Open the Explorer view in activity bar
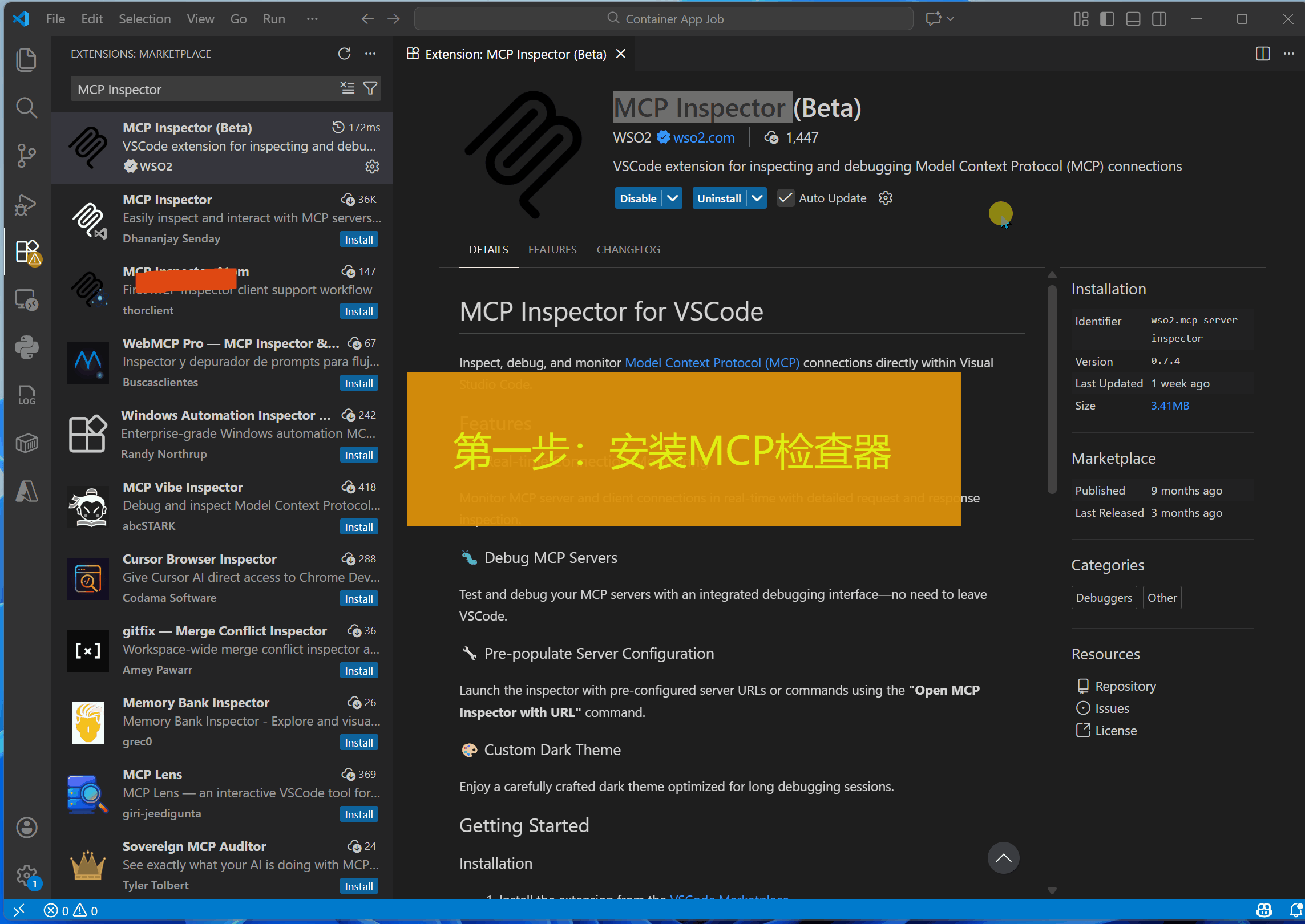Viewport: 1305px width, 924px height. point(26,60)
